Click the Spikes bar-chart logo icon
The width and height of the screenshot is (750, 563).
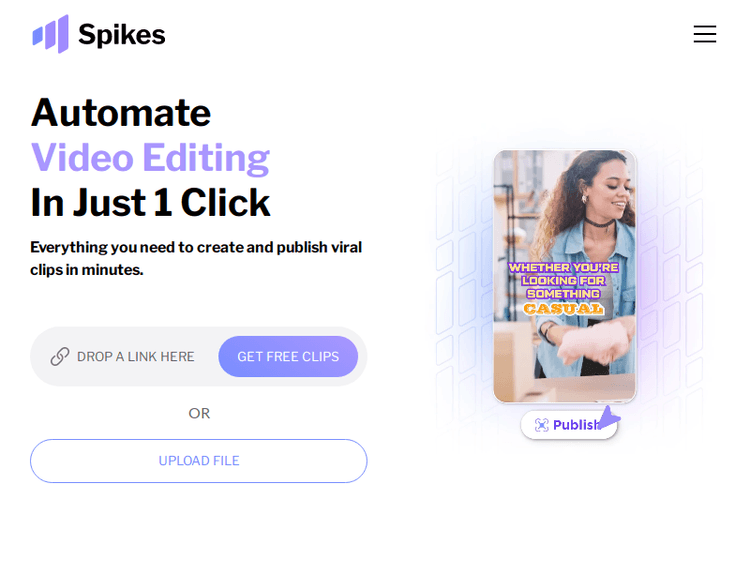(x=51, y=34)
